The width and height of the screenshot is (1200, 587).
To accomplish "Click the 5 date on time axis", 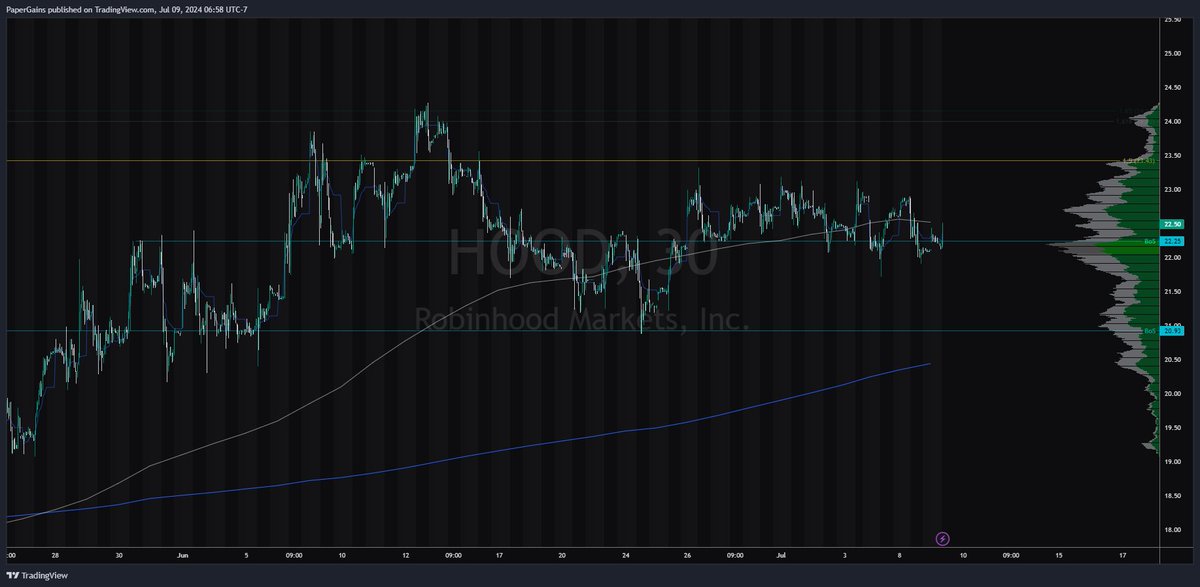I will (246, 555).
